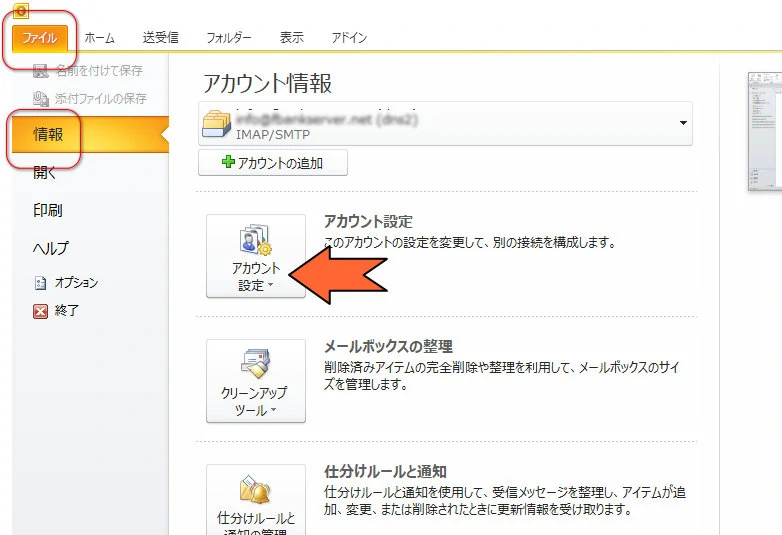Click the クリーンアップ ツール broom icon
The image size is (782, 535).
click(x=255, y=363)
